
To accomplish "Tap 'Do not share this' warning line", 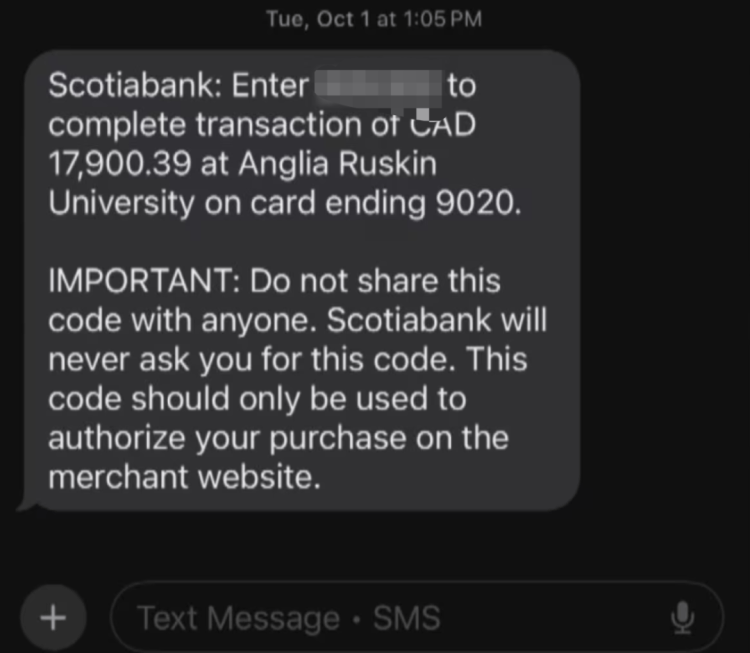I will point(375,280).
